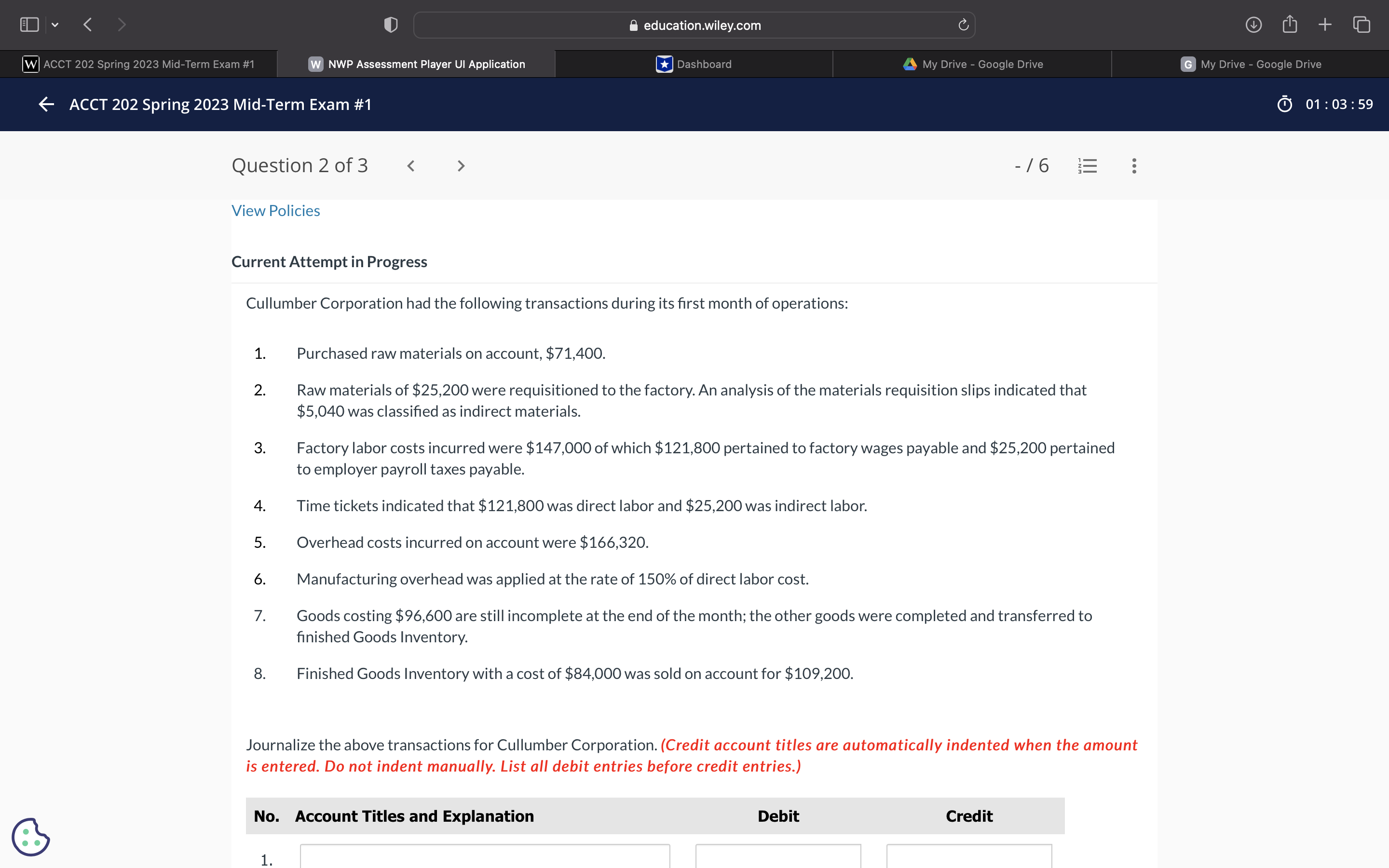Open a new tab with the plus icon
The height and width of the screenshot is (868, 1389).
click(x=1325, y=25)
